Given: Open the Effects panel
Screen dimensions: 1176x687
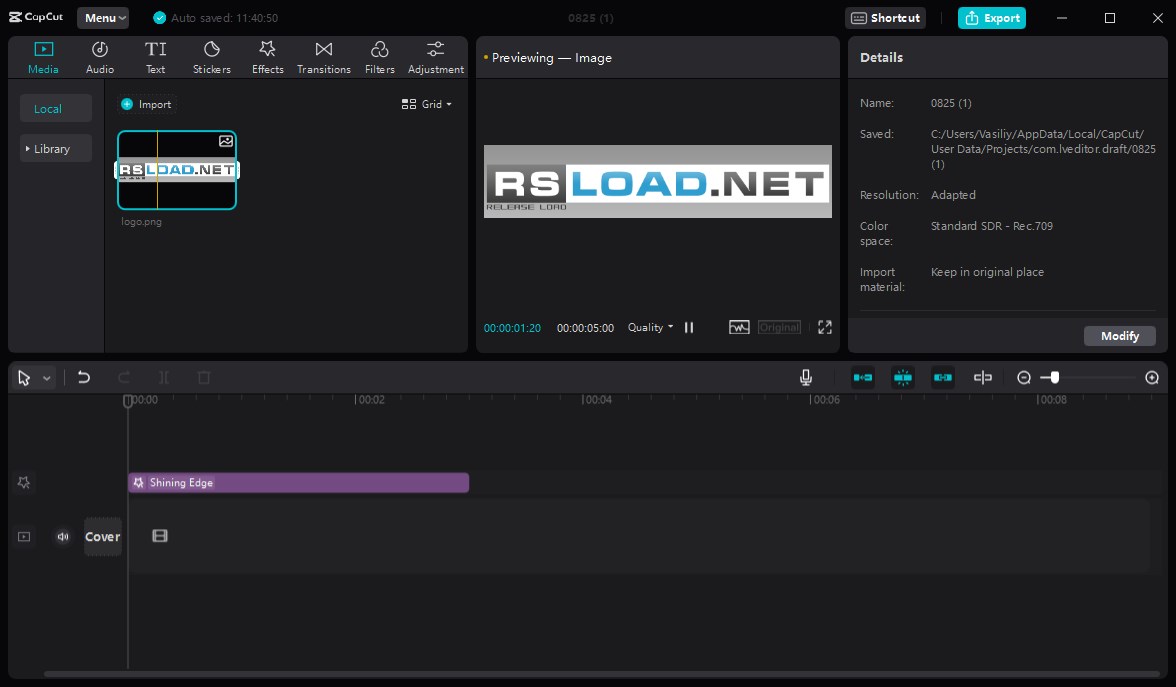Looking at the screenshot, I should pos(268,58).
